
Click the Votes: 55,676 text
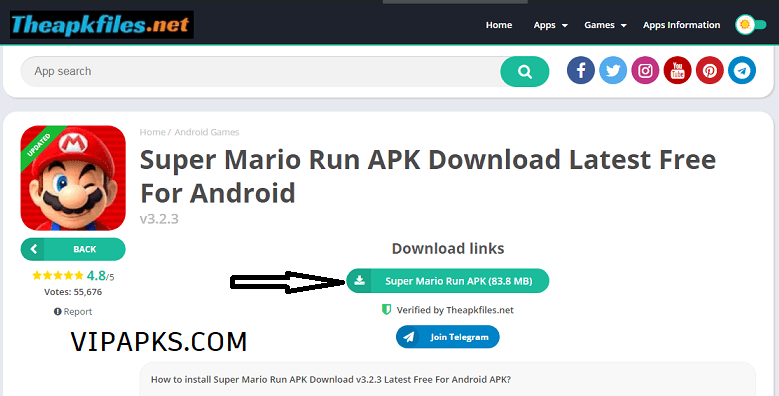click(73, 292)
